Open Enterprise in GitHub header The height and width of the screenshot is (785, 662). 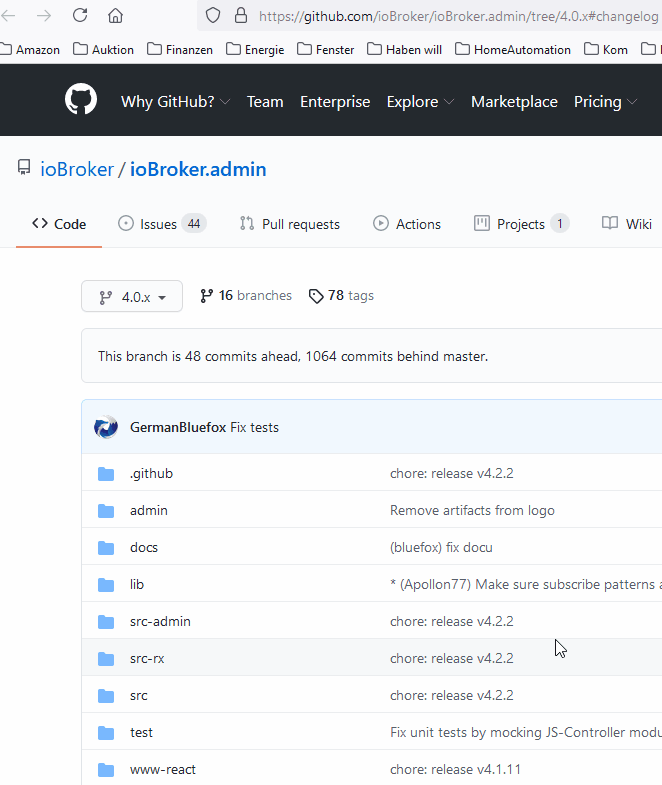coord(335,102)
